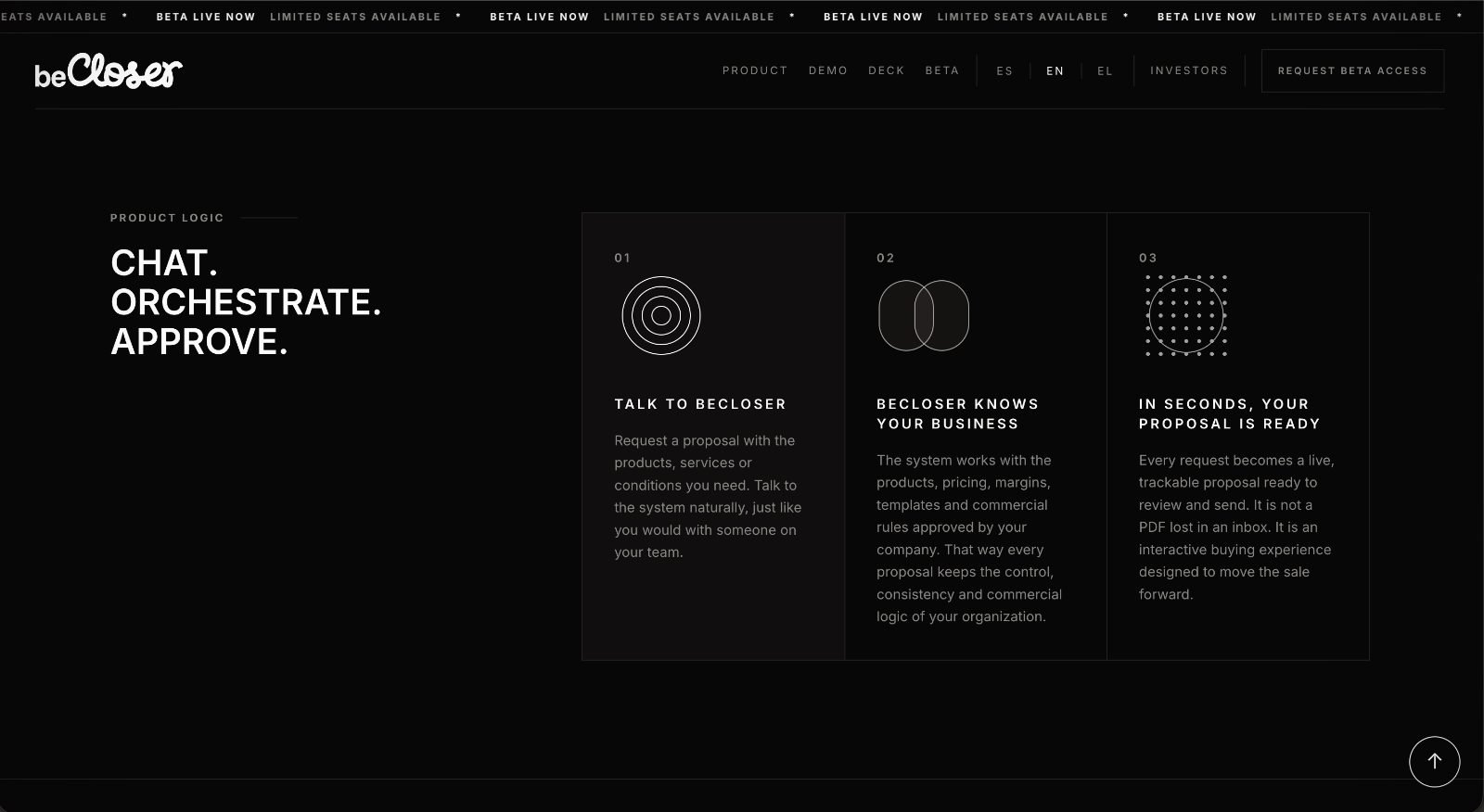
Task: Click the scroll-to-top arrow button
Action: click(1434, 761)
